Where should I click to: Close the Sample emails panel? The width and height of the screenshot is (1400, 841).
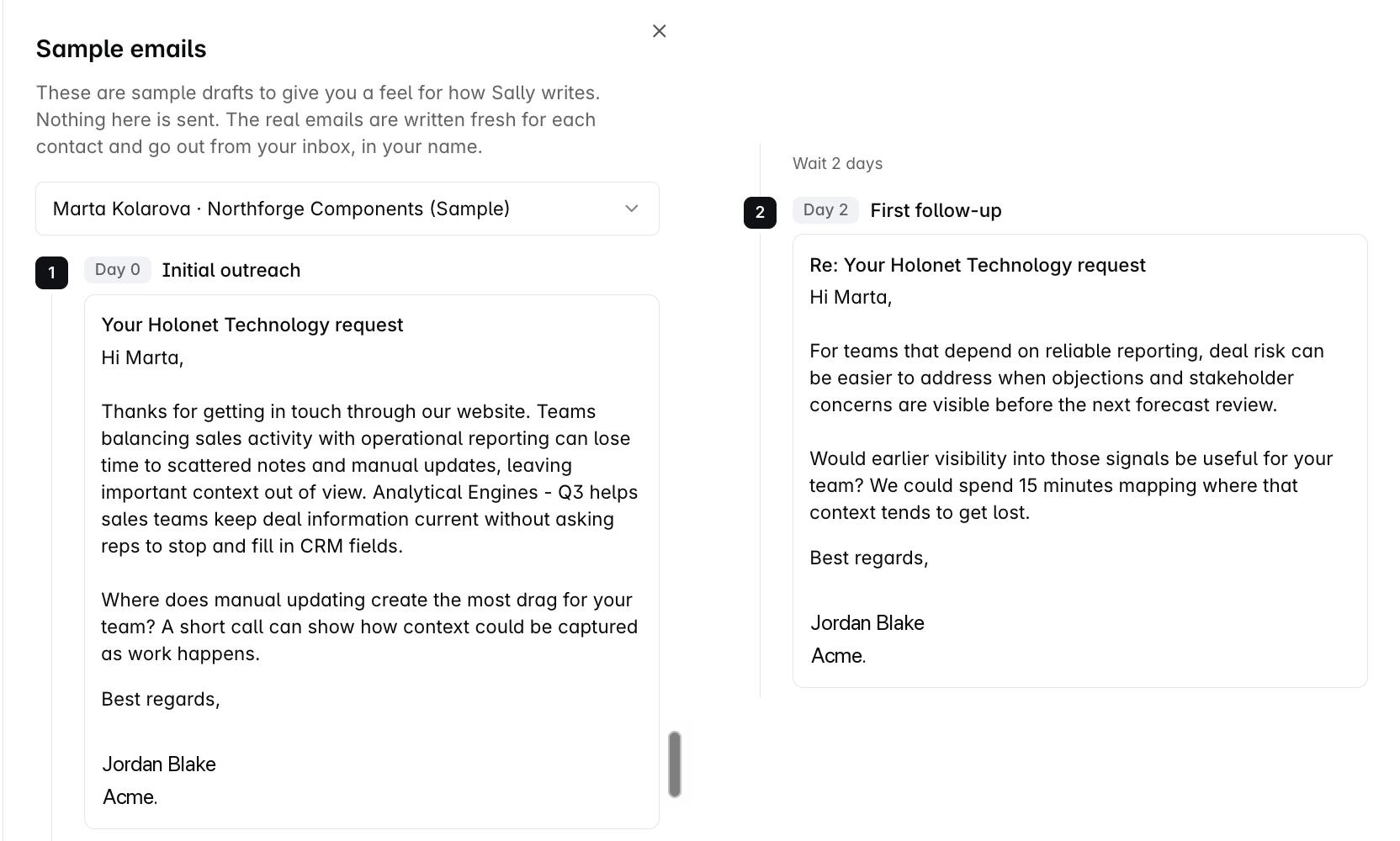[659, 31]
